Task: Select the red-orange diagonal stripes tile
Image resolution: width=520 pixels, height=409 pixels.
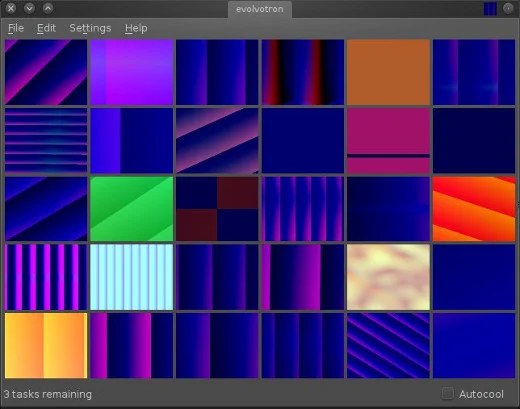Action: pos(474,209)
